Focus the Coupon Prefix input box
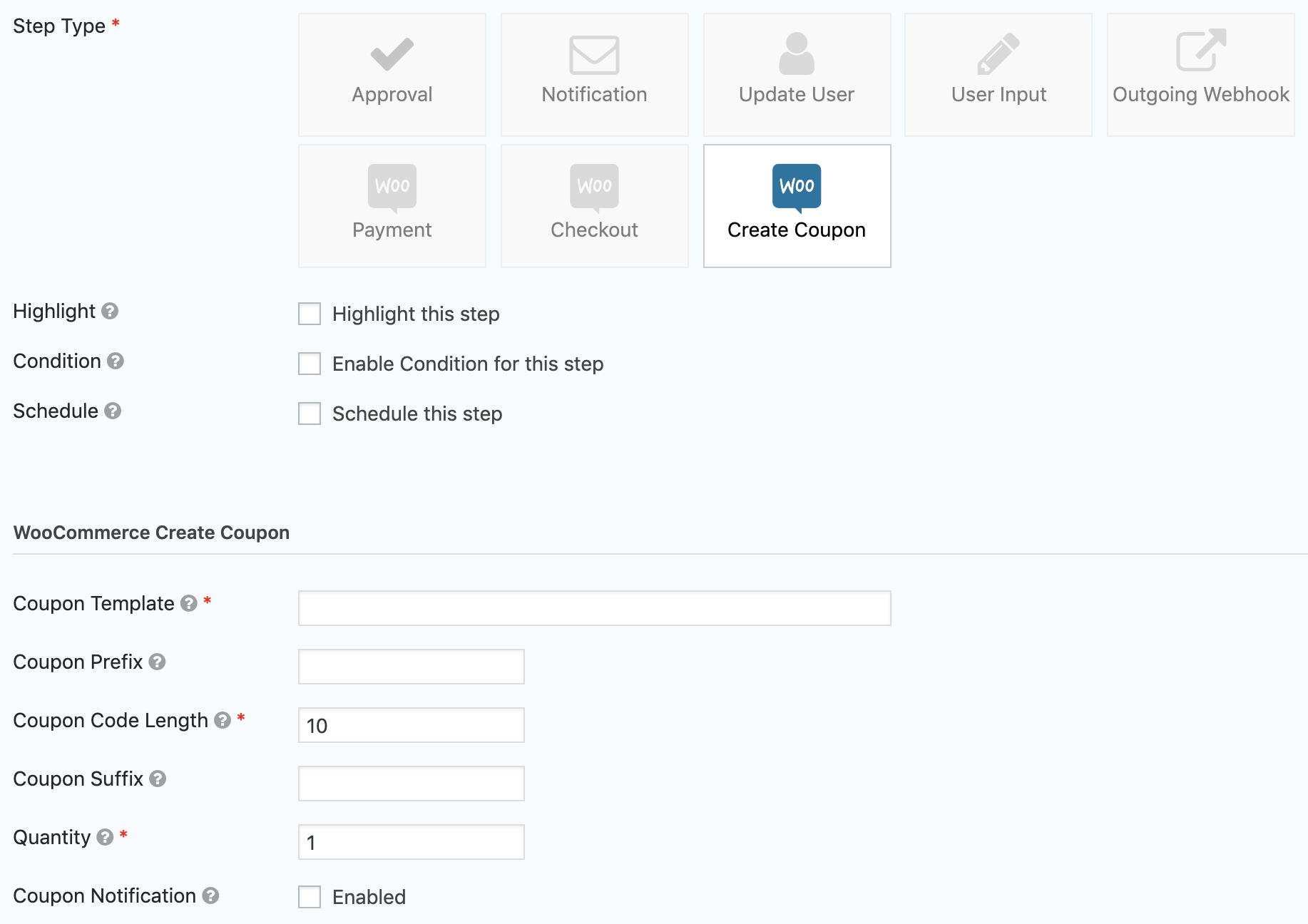The height and width of the screenshot is (924, 1308). [411, 666]
